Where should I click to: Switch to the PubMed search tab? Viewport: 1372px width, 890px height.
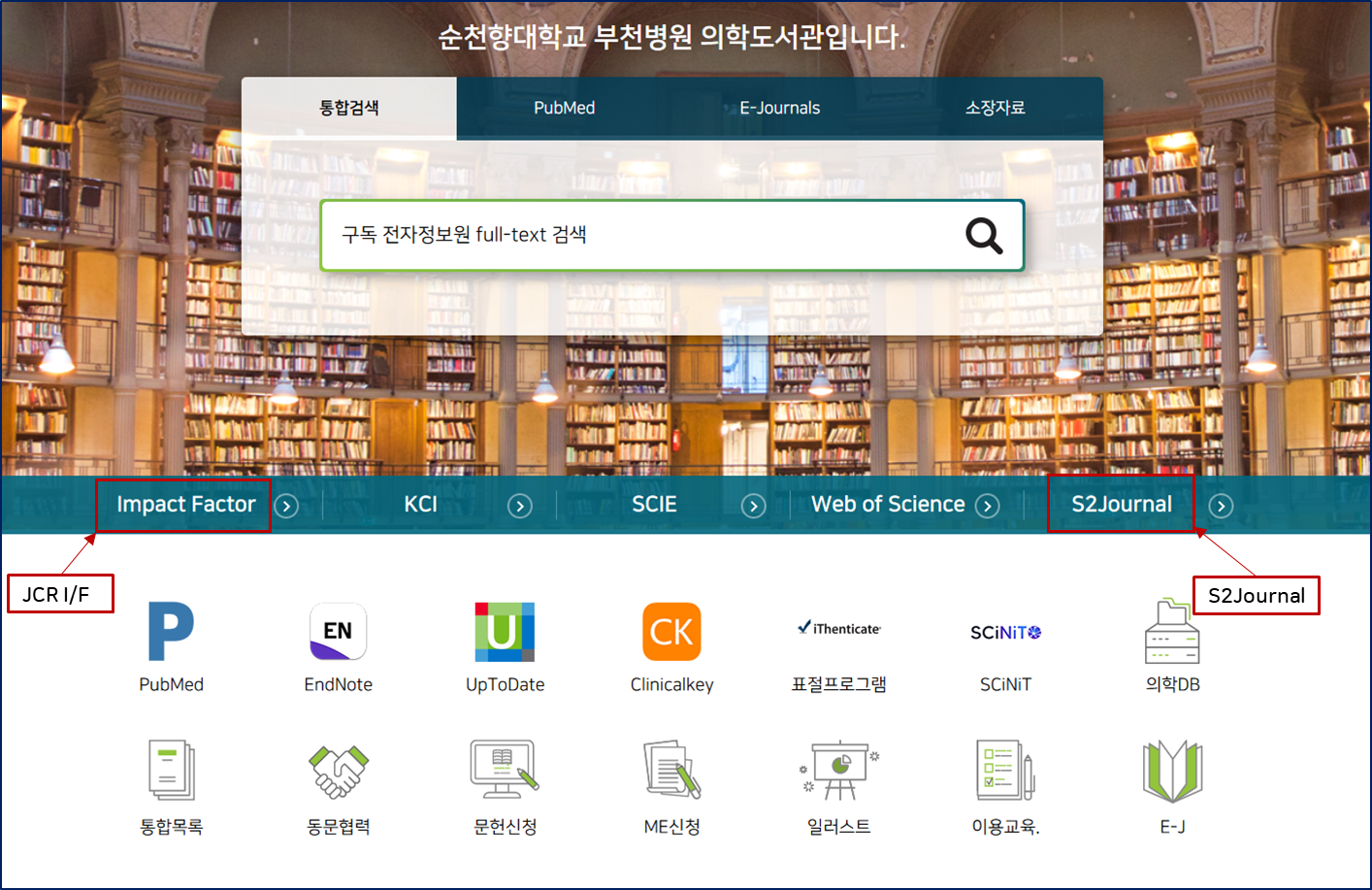[x=565, y=108]
